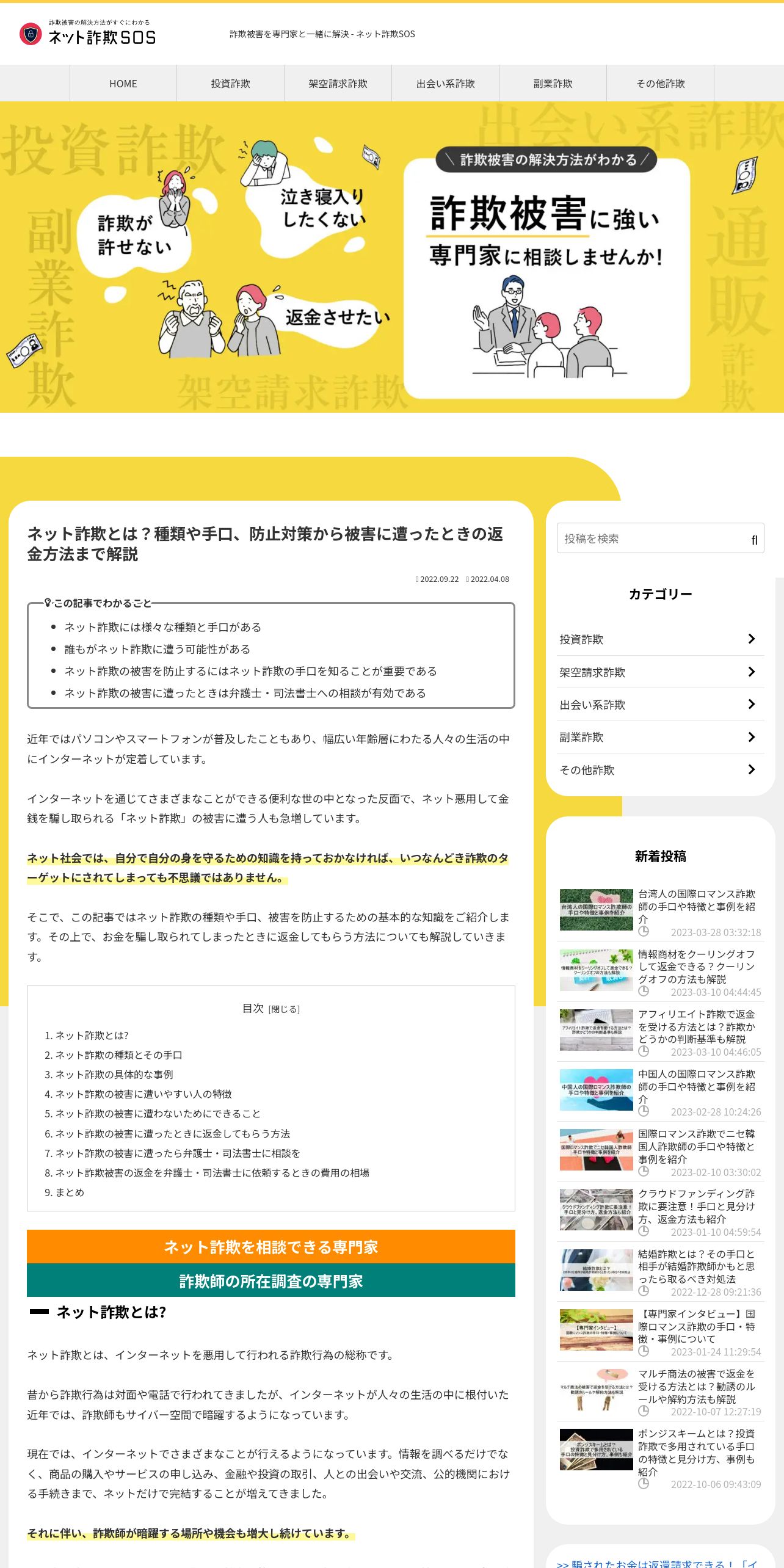Expand the 出会い系詐欺 category chevron

[x=752, y=704]
